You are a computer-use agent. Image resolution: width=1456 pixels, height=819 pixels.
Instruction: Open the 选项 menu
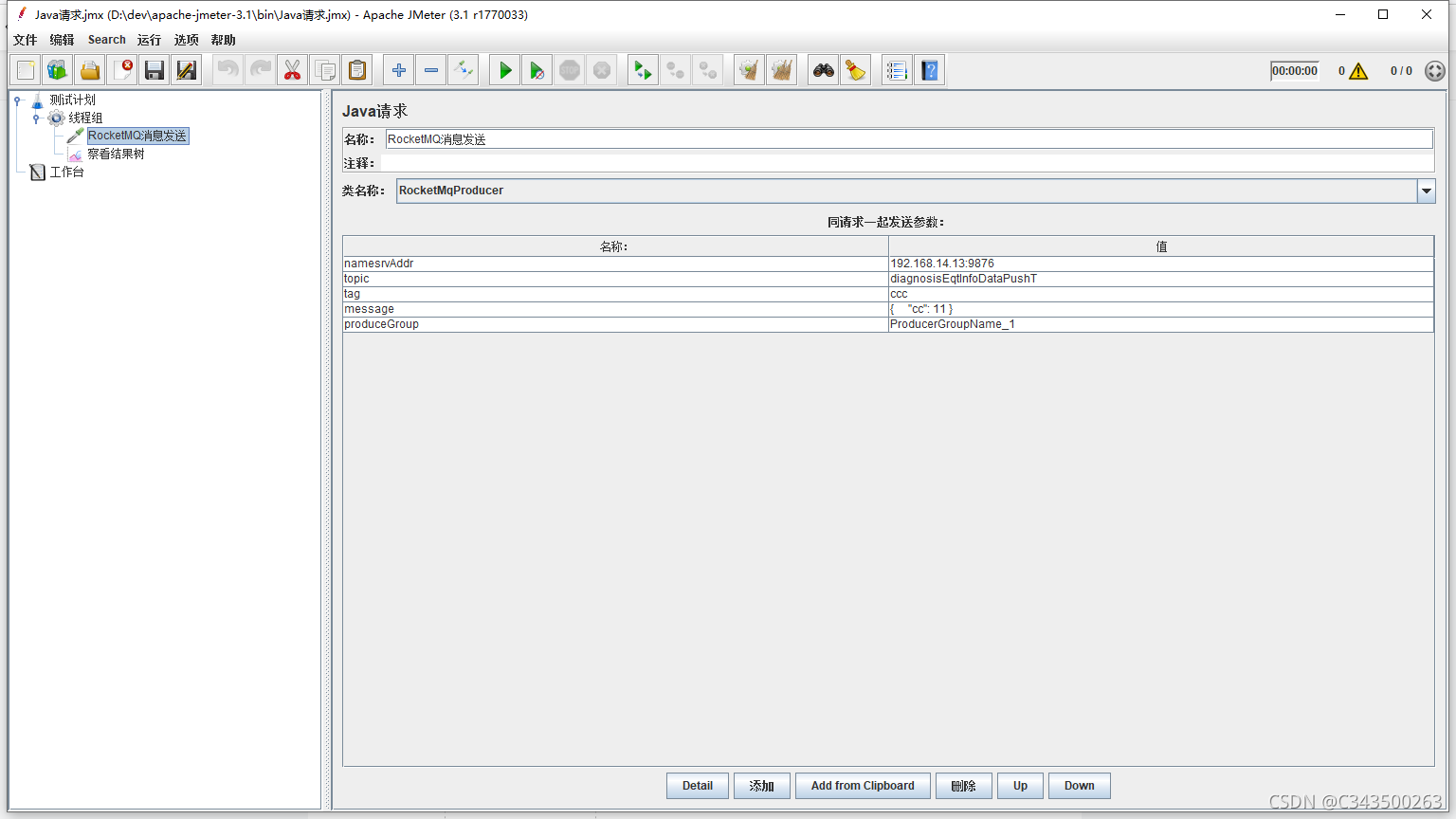pyautogui.click(x=186, y=40)
